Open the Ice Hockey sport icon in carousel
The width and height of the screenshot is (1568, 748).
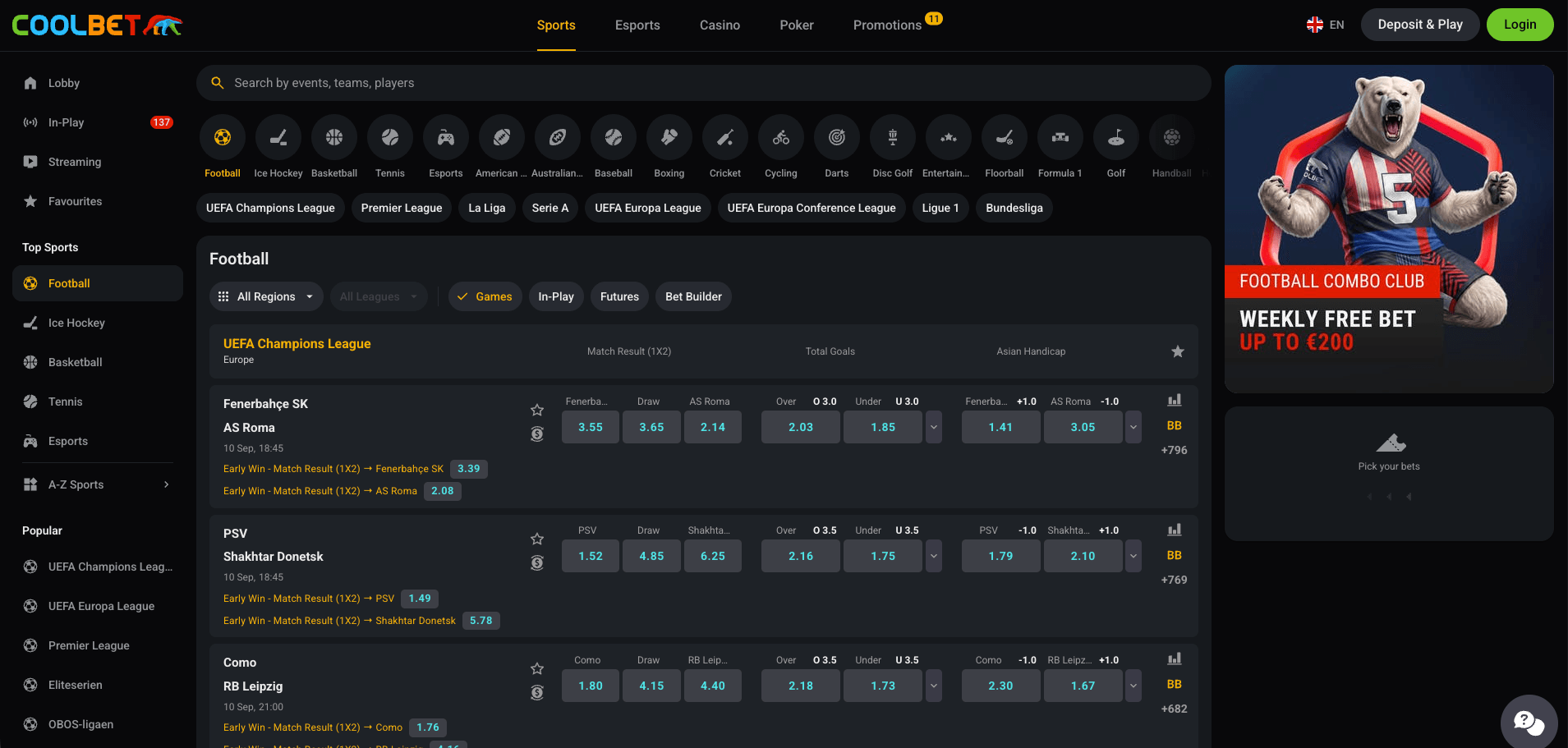(x=278, y=138)
